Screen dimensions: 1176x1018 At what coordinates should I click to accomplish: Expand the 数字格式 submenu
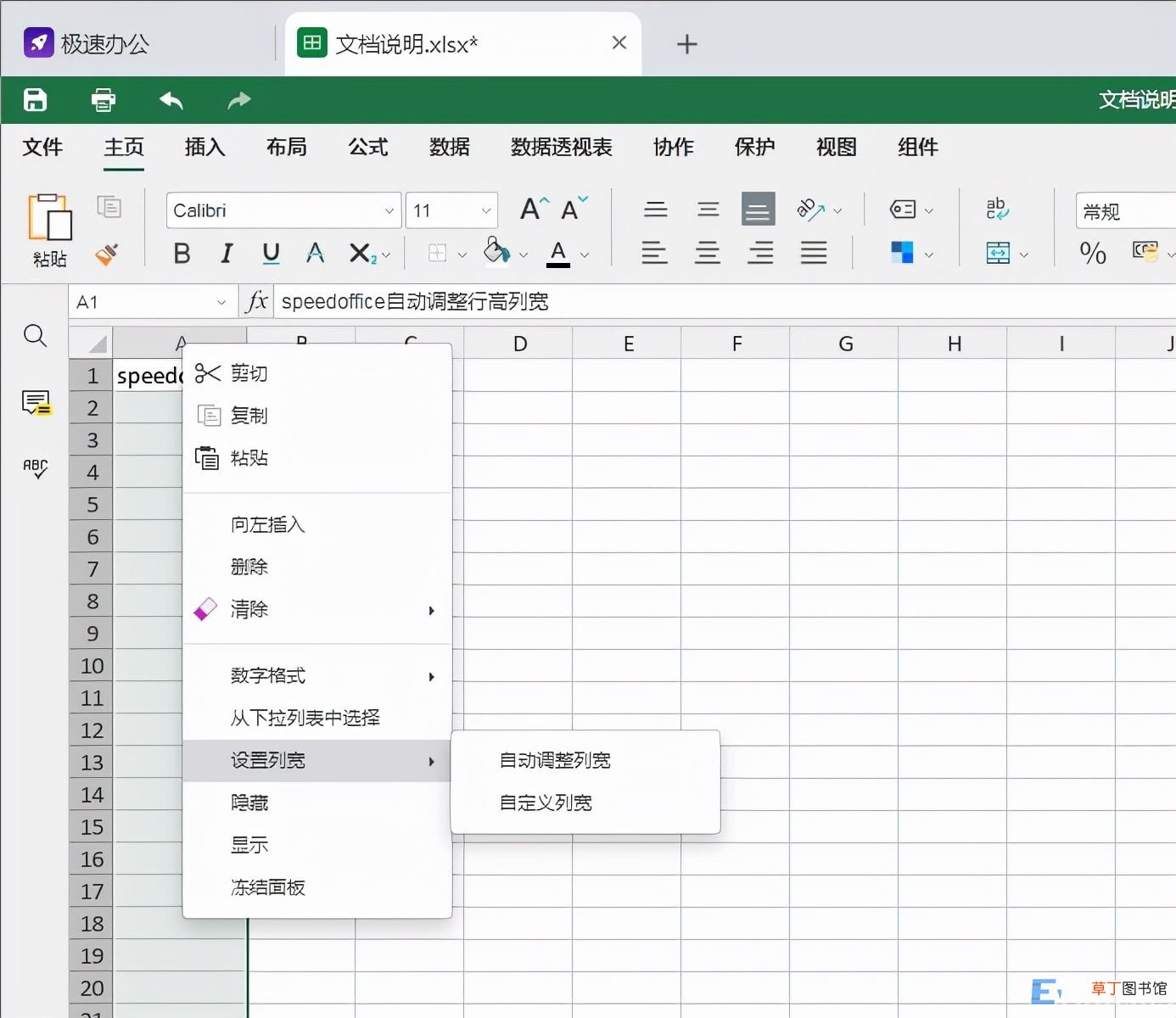click(317, 676)
